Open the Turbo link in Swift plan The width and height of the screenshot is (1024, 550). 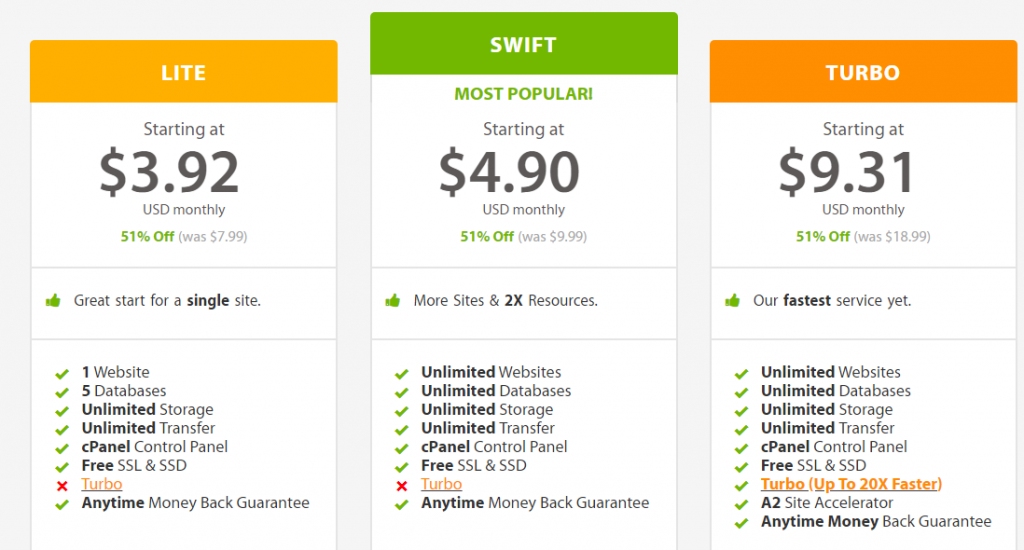pyautogui.click(x=441, y=484)
